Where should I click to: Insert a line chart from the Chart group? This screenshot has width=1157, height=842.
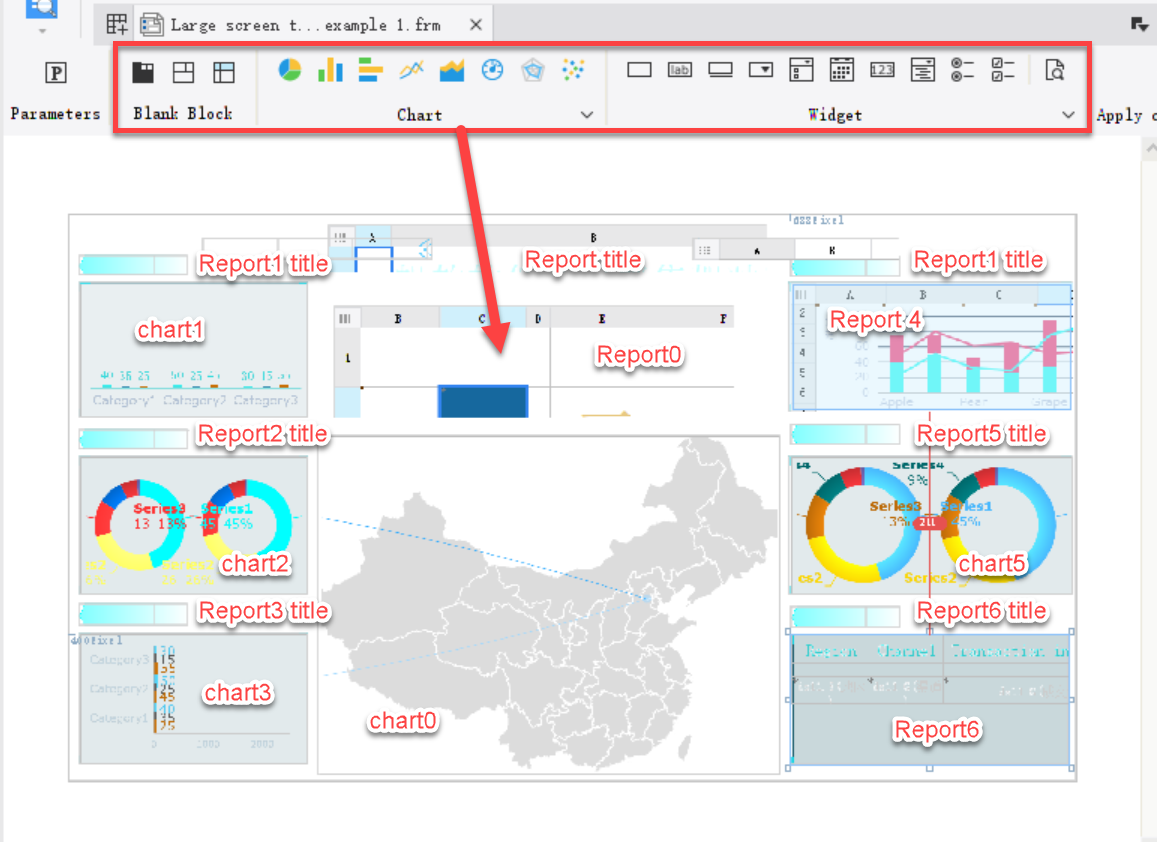pos(411,70)
